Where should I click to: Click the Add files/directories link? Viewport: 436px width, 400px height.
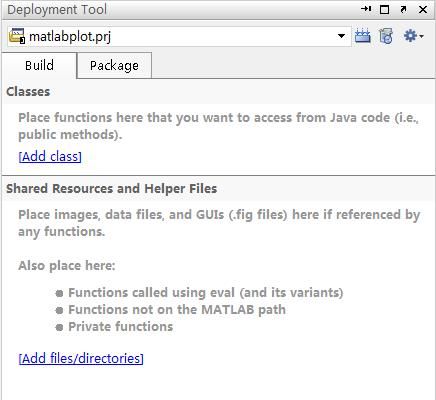point(81,358)
